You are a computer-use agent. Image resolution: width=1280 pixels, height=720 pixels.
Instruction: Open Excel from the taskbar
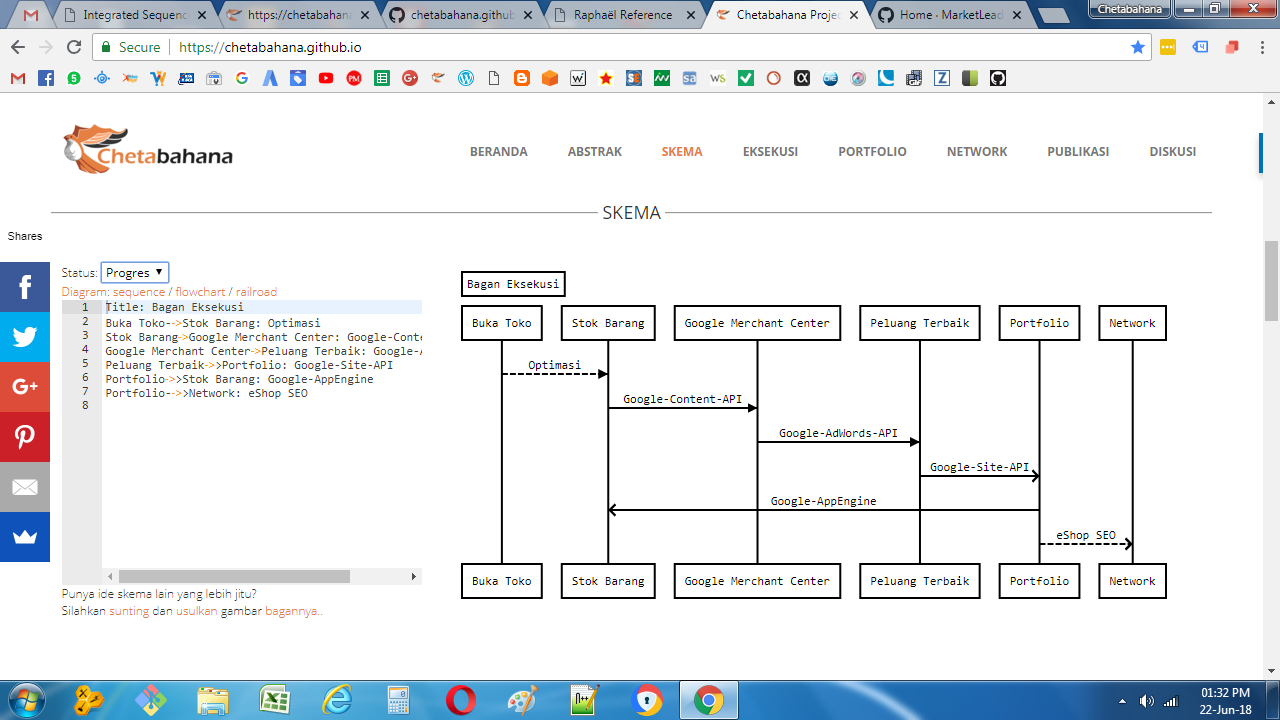click(x=275, y=700)
